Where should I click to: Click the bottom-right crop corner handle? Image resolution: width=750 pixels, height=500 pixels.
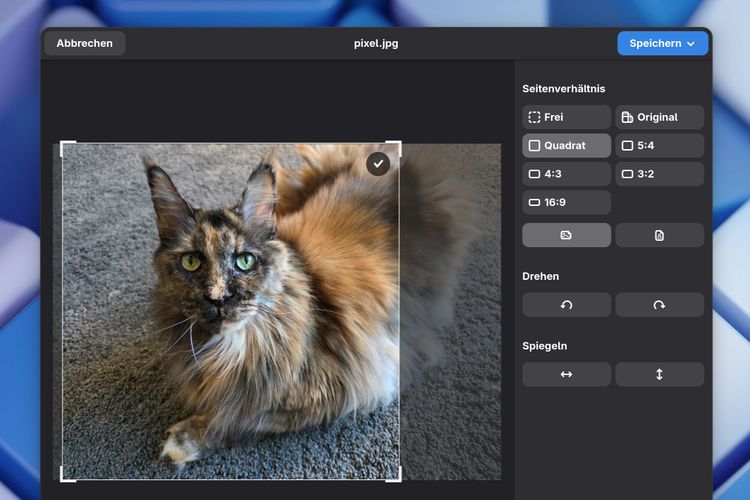pos(394,474)
